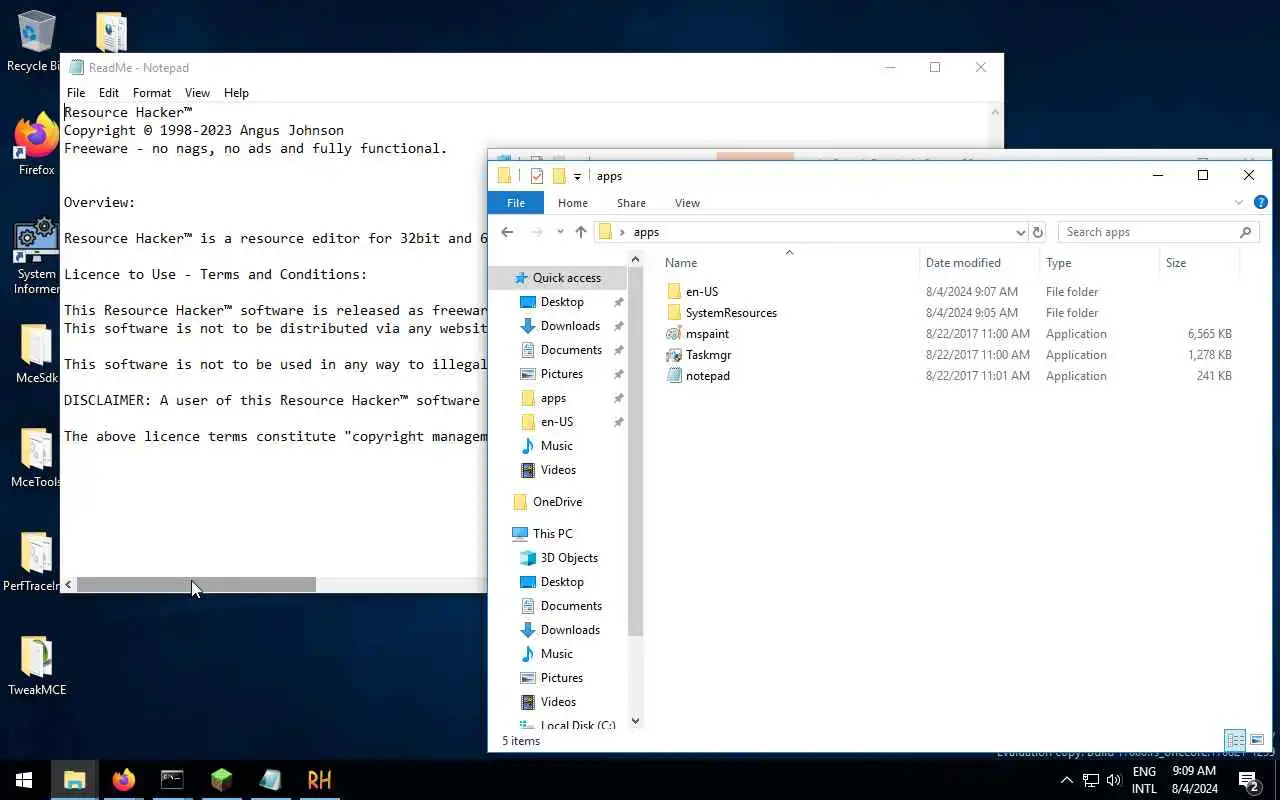Open the volume speaker tray icon
Image resolution: width=1280 pixels, height=800 pixels.
(1114, 780)
